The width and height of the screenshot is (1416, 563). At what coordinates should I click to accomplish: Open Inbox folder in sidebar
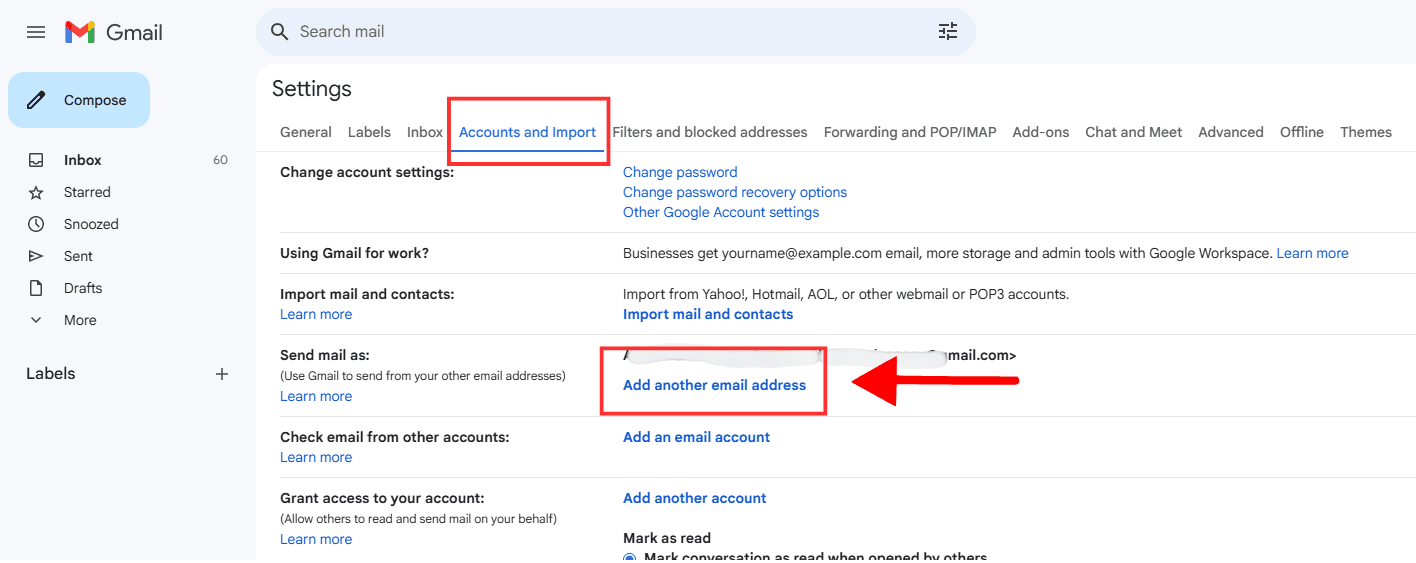tap(83, 160)
